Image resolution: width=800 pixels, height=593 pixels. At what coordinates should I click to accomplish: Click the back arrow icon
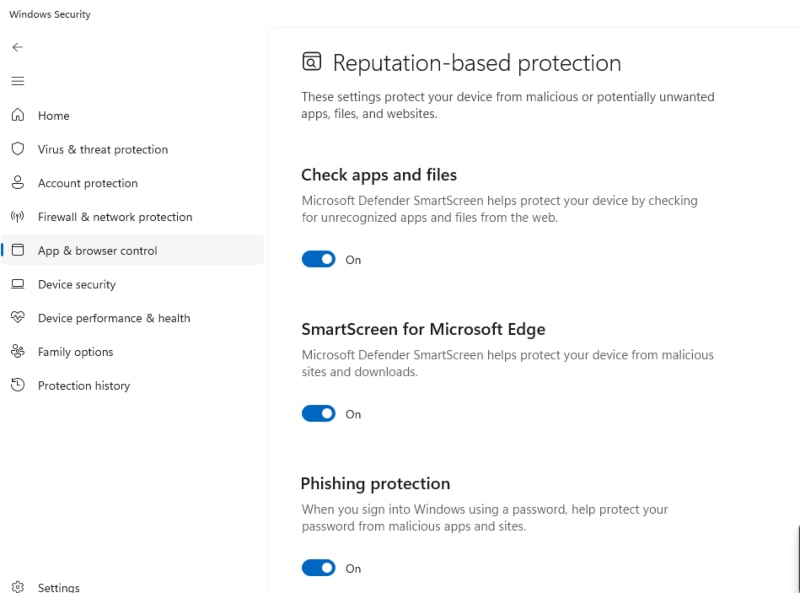click(17, 47)
